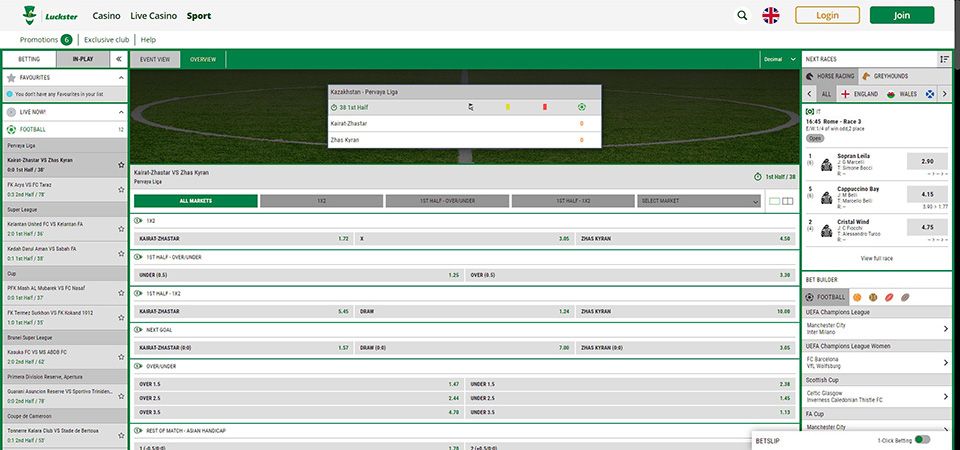This screenshot has height=450, width=960.
Task: Switch to single column market layout icon
Action: click(x=774, y=201)
